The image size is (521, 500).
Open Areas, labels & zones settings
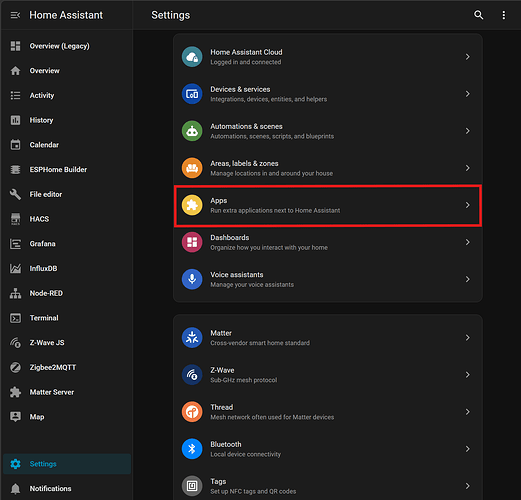click(328, 168)
